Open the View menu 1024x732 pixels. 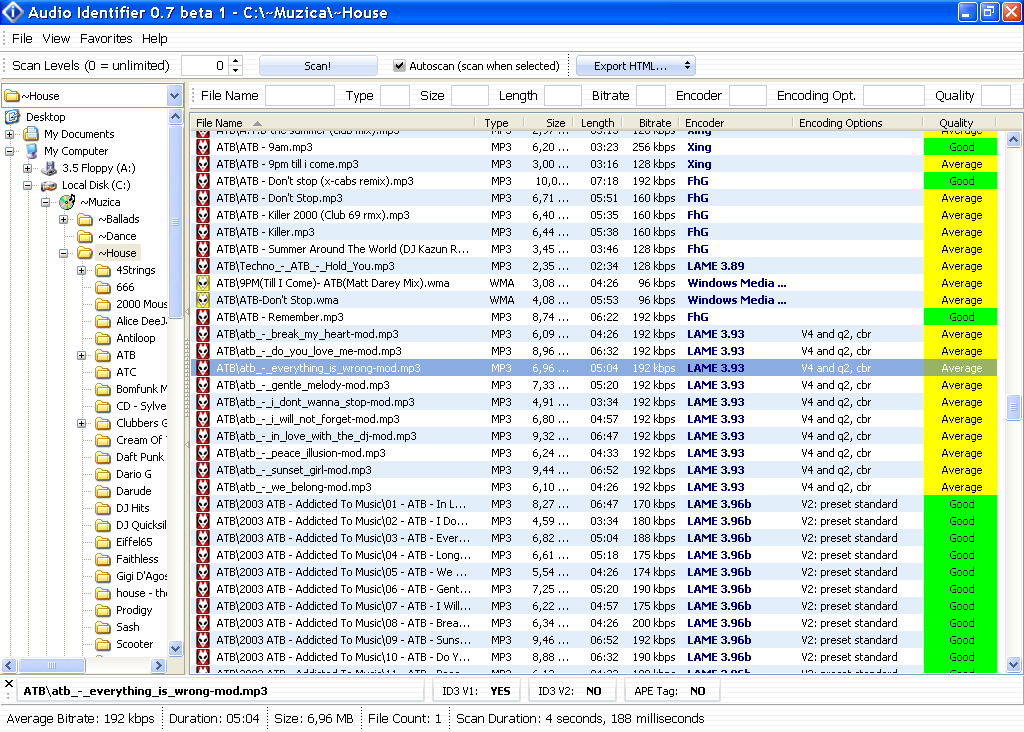pyautogui.click(x=56, y=38)
